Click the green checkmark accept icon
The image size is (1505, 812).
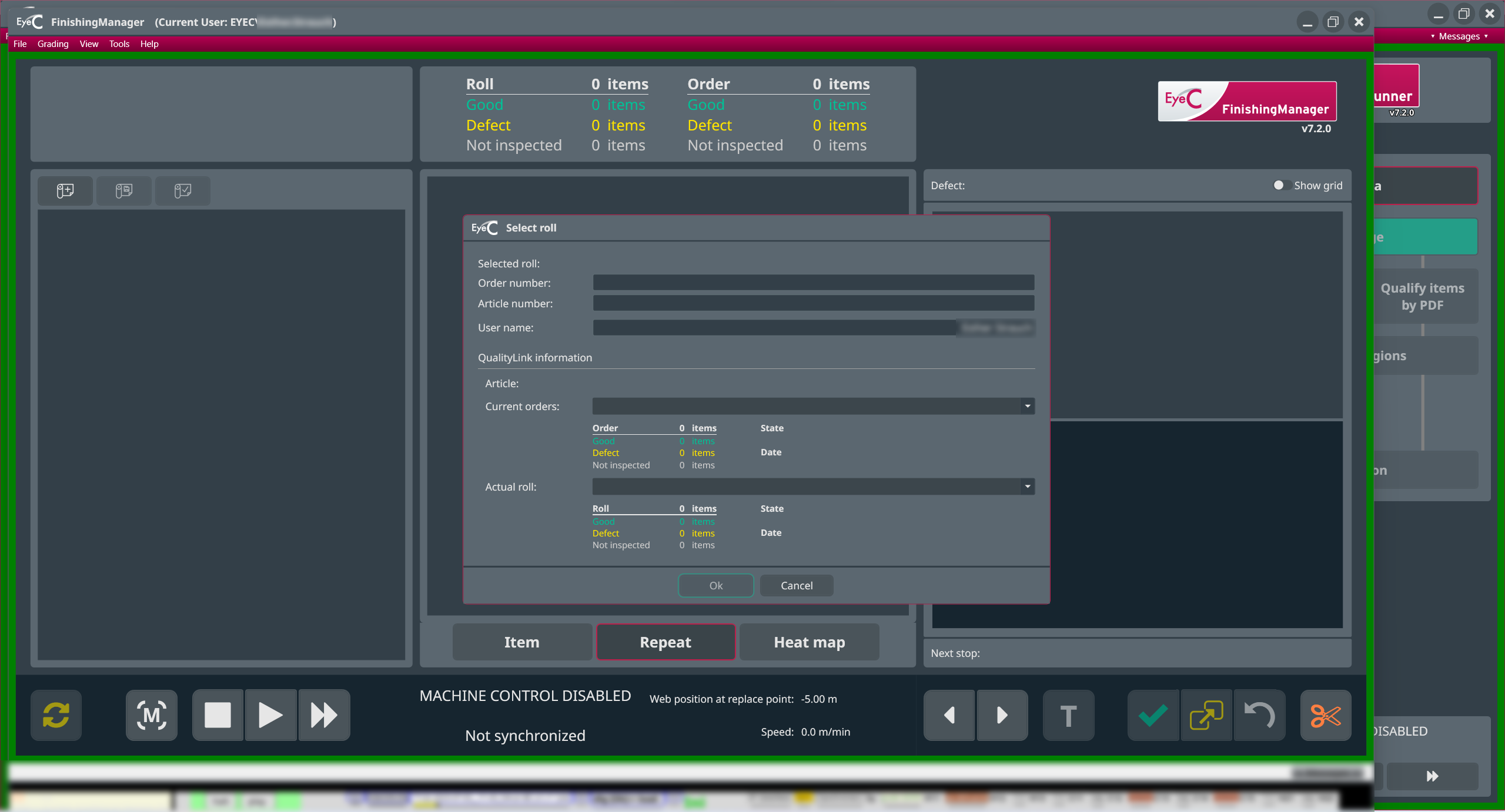pyautogui.click(x=1153, y=716)
